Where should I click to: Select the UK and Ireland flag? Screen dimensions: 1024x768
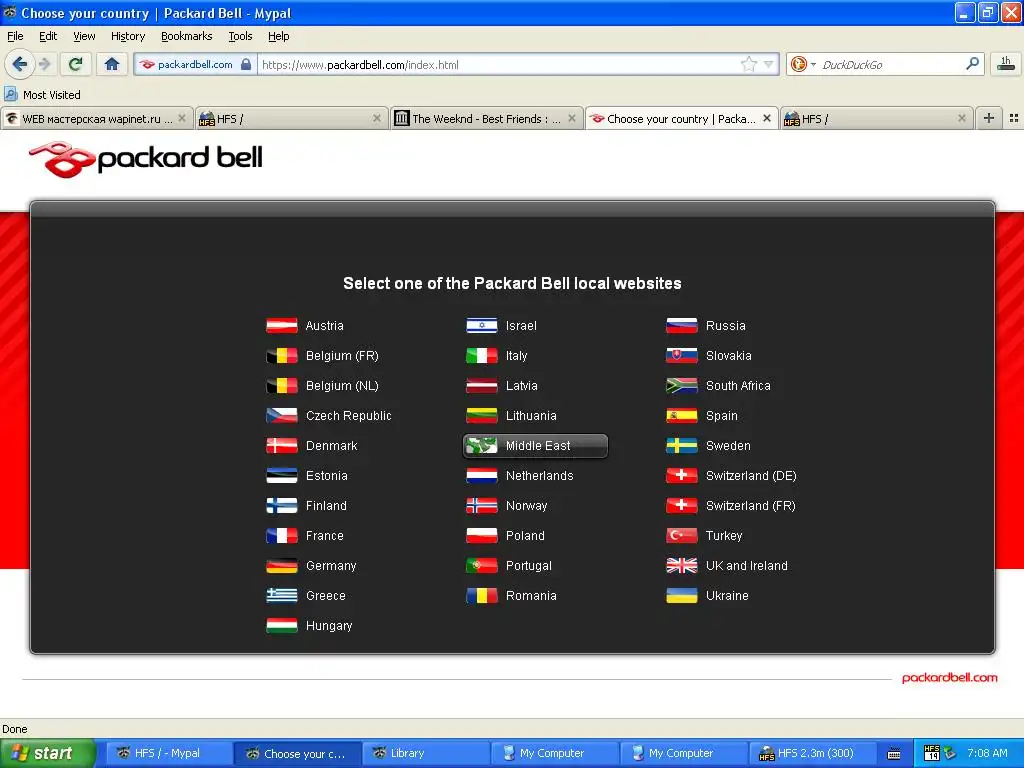pyautogui.click(x=681, y=566)
